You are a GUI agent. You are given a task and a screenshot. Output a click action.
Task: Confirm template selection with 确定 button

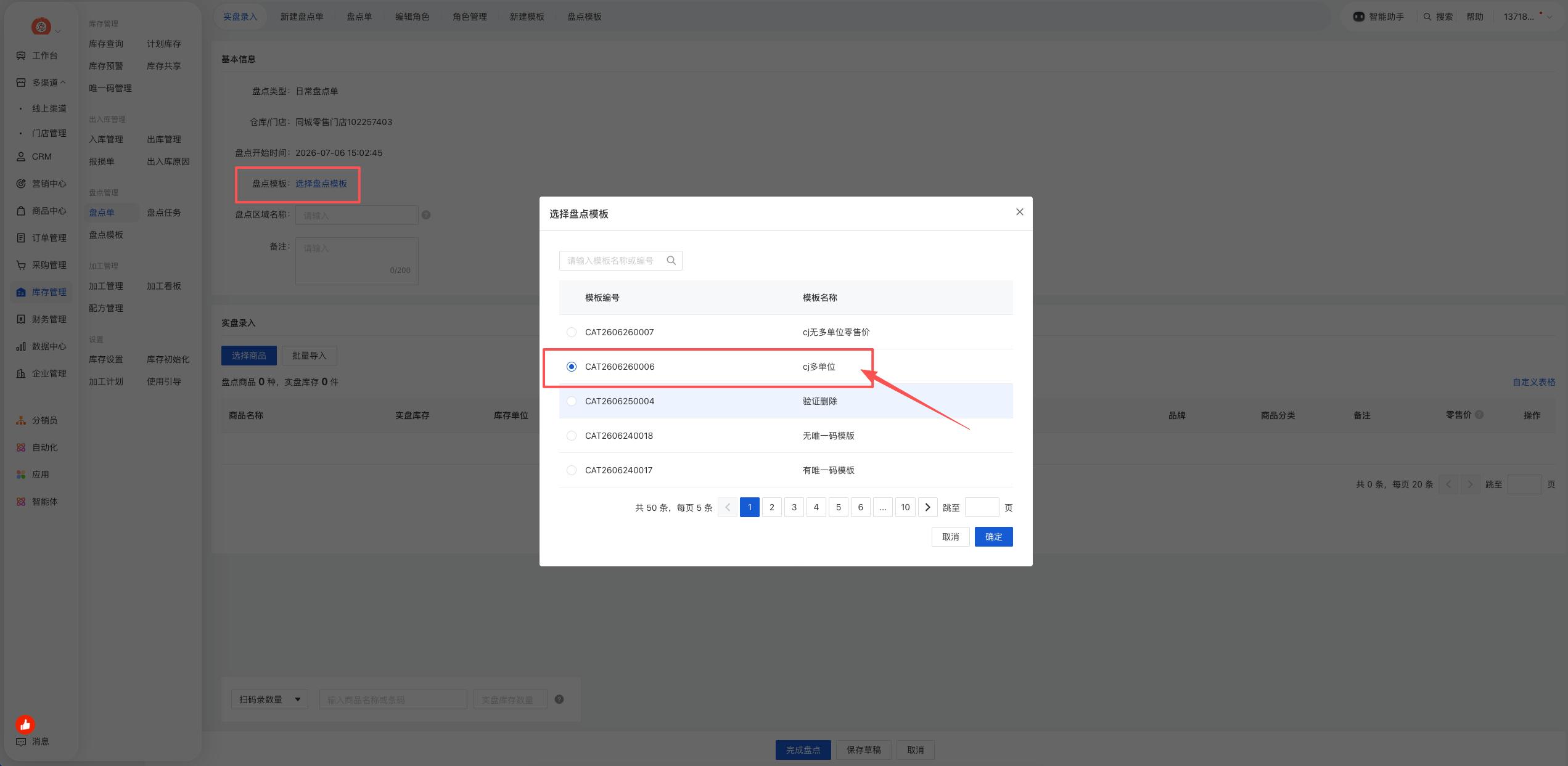tap(994, 537)
